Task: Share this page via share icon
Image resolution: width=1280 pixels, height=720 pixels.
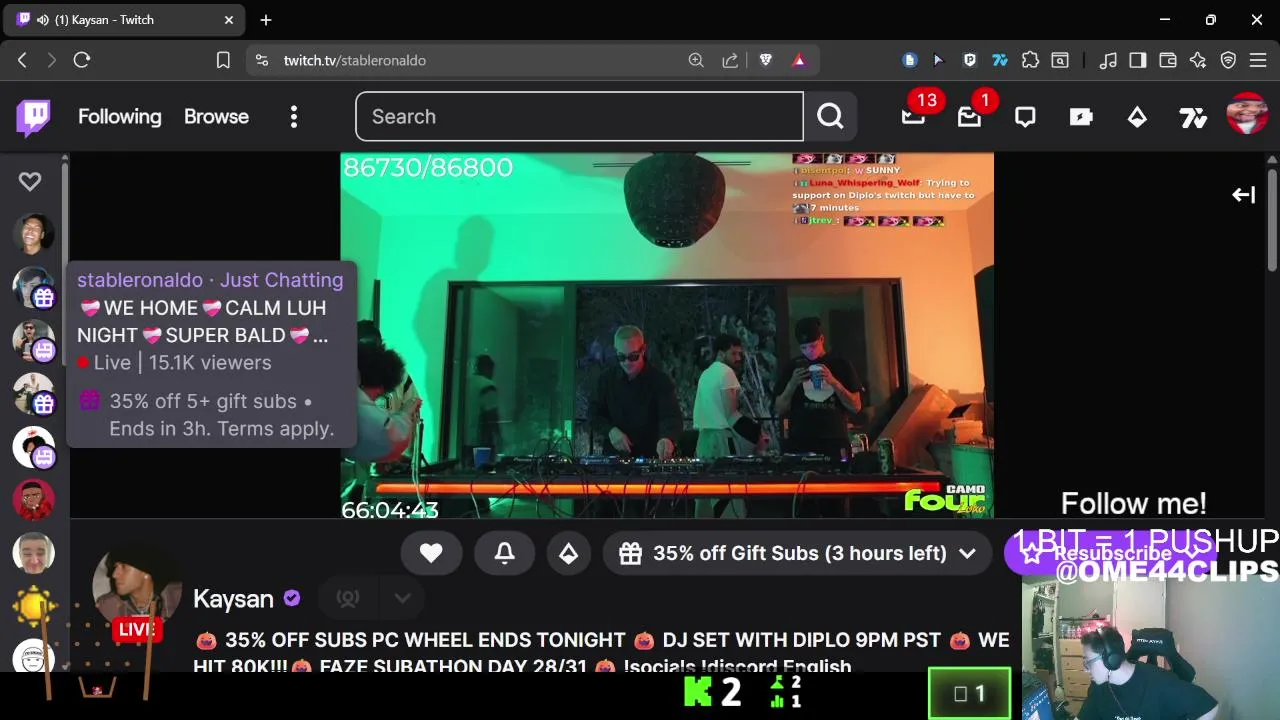Action: 730,60
